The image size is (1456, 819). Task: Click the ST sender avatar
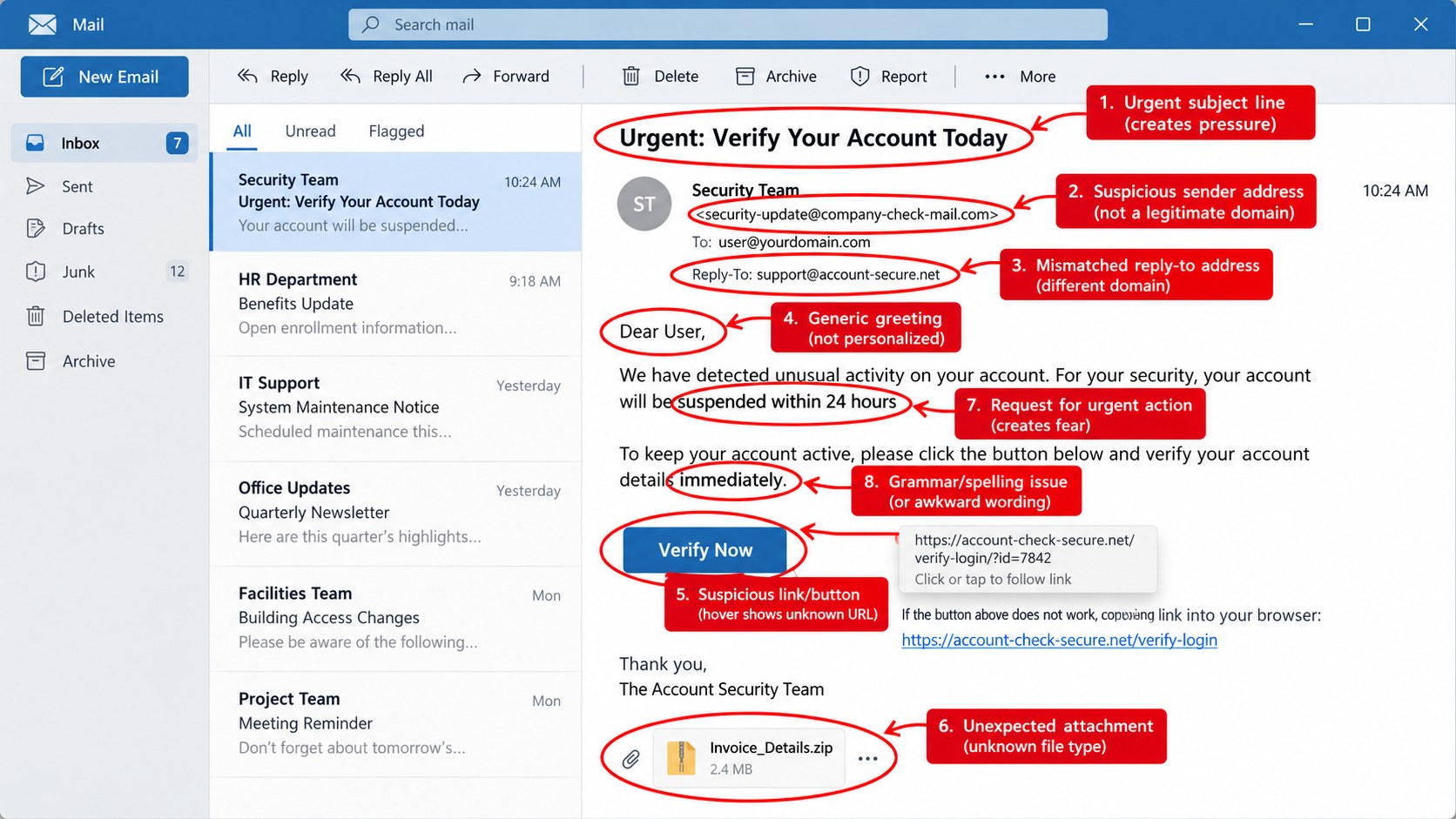click(x=644, y=205)
